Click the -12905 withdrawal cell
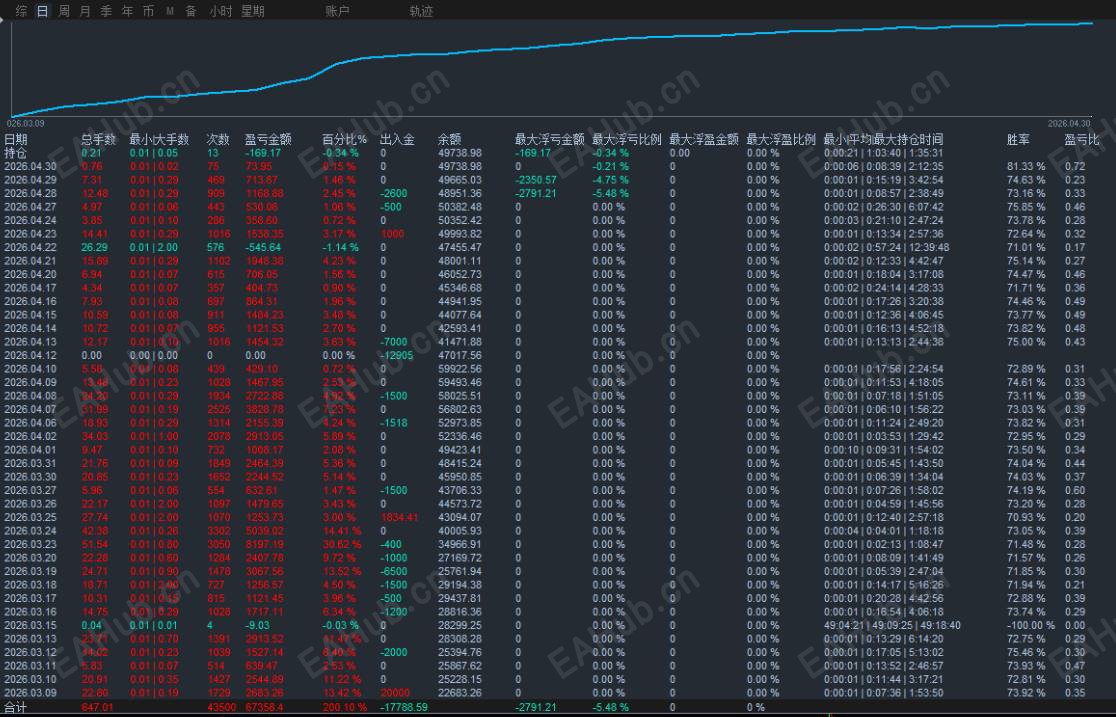 (x=396, y=355)
